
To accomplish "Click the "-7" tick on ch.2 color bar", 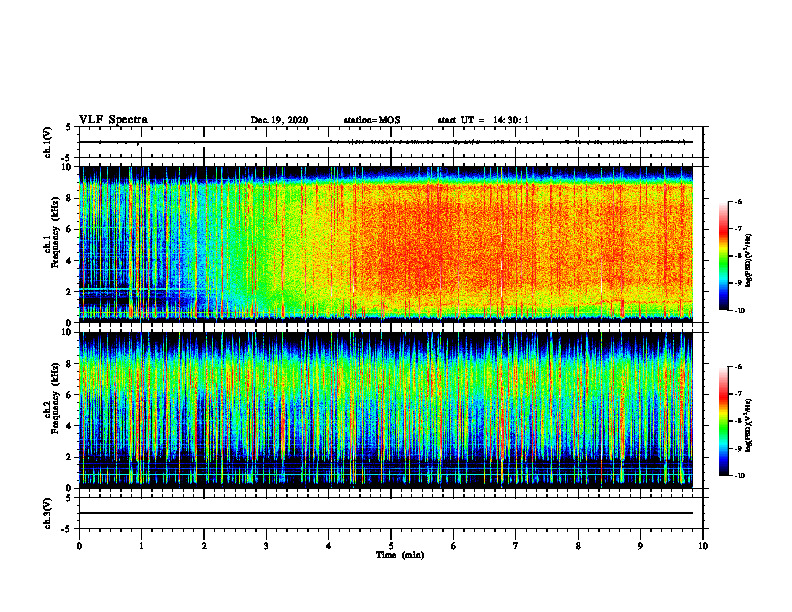I will 738,394.
